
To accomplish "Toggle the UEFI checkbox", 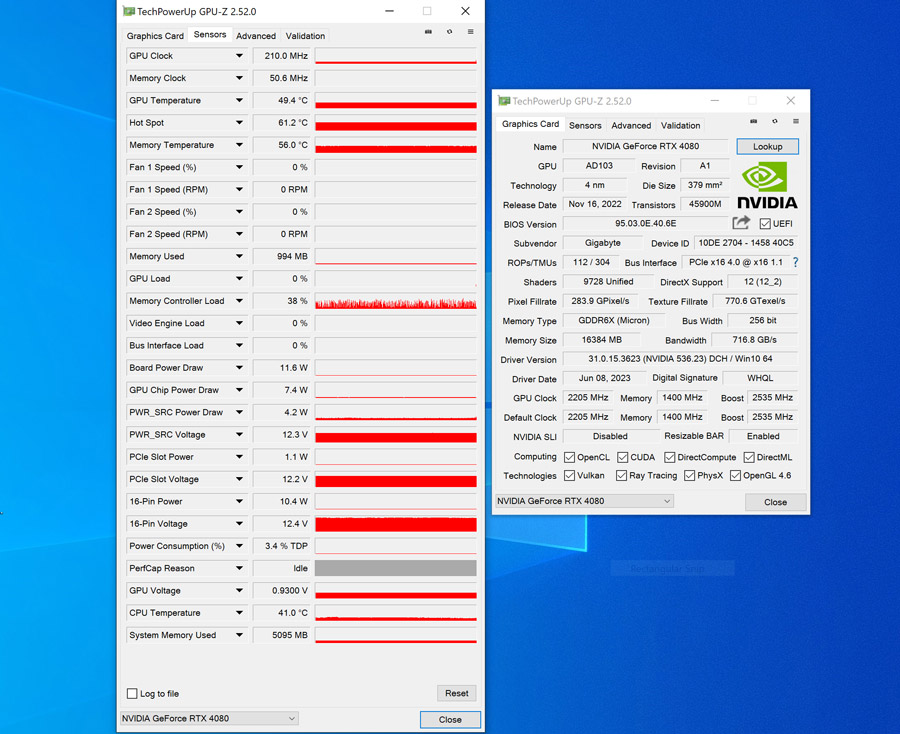I will click(765, 224).
